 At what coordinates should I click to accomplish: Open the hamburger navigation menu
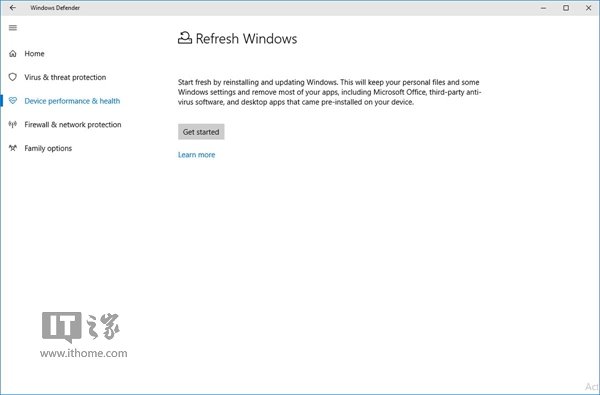(x=13, y=28)
